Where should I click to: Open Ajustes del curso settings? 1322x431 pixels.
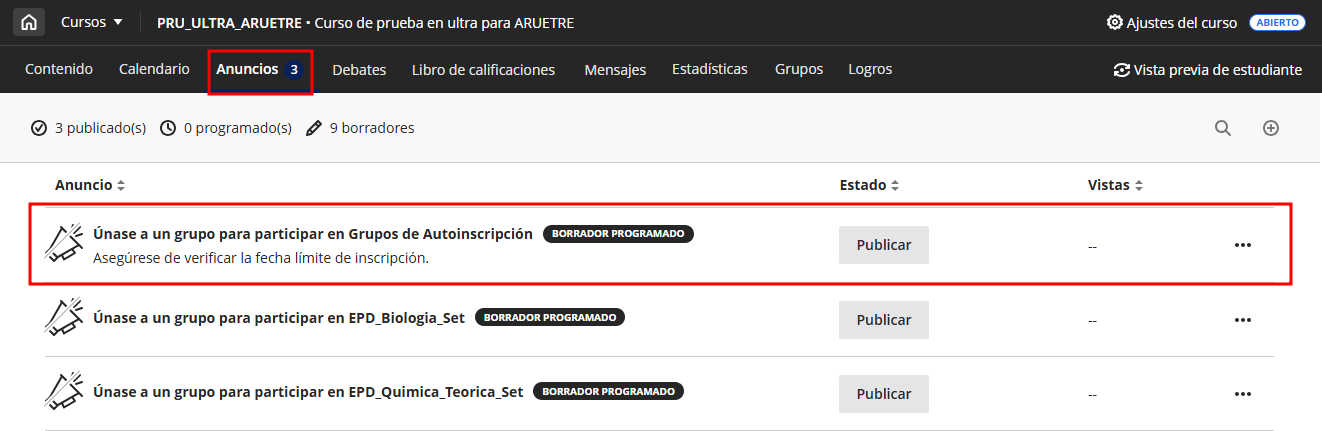[1171, 22]
